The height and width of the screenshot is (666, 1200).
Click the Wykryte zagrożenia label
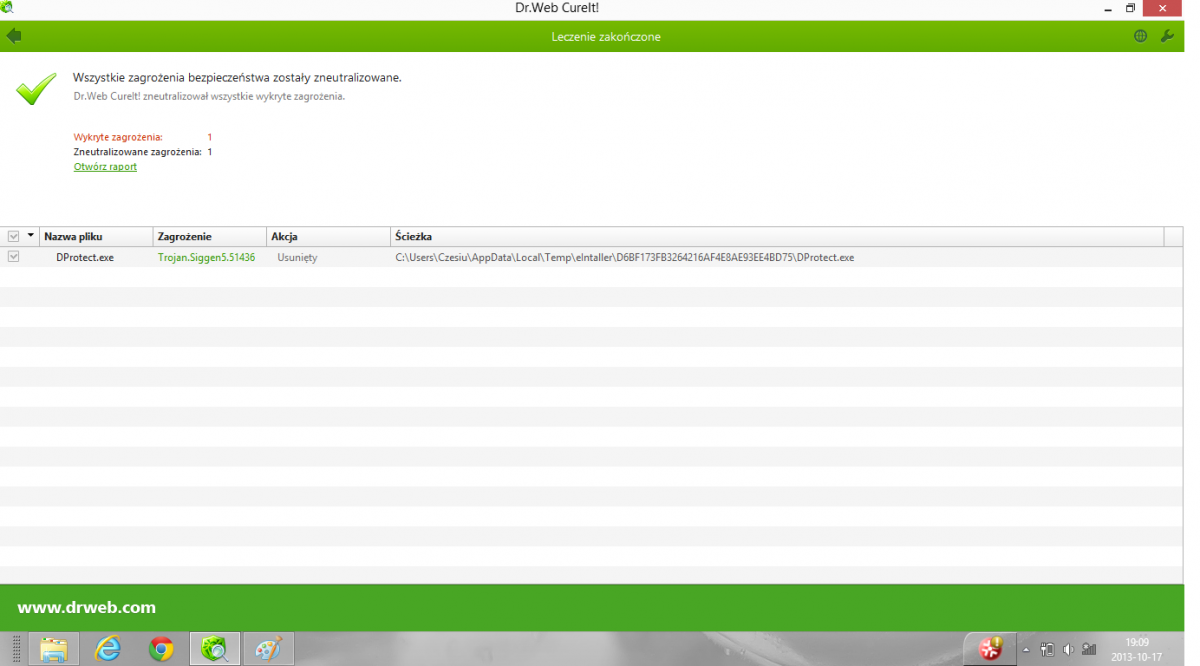tap(118, 137)
